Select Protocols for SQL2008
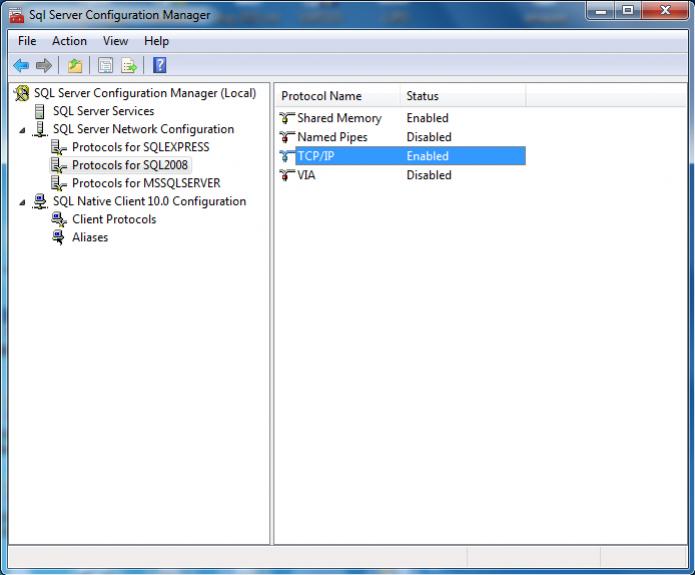 tap(130, 165)
